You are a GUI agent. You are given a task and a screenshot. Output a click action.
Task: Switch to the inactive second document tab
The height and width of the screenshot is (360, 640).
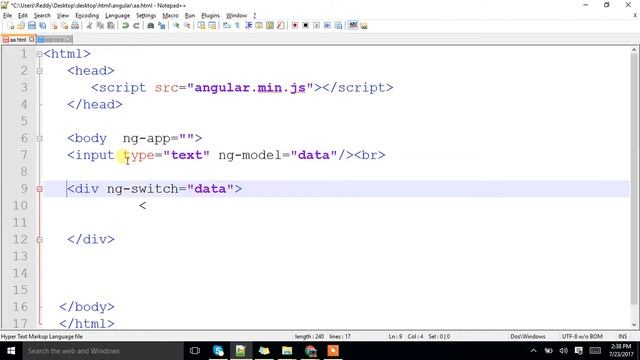click(55, 40)
